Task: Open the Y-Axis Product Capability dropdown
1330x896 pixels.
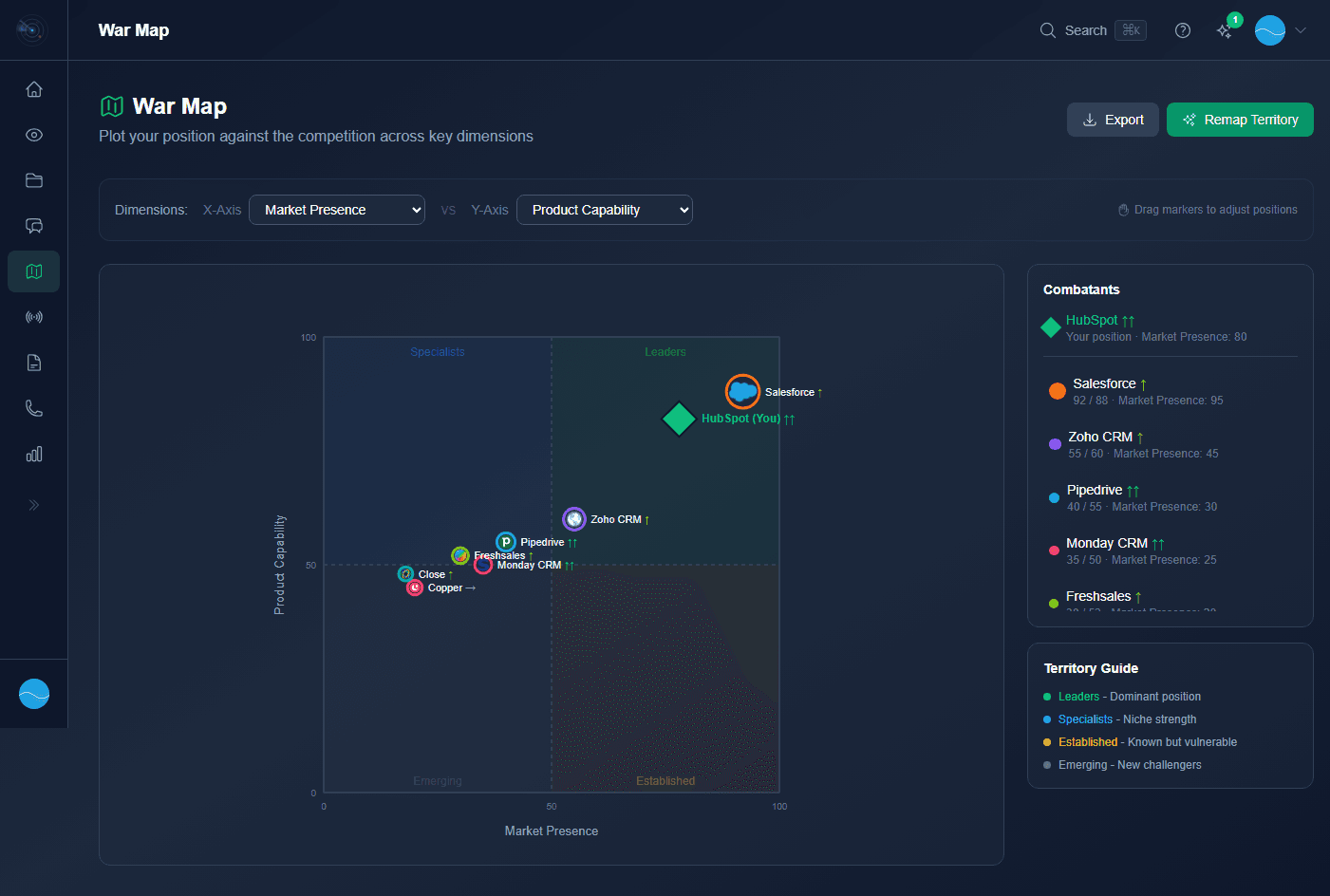Action: (x=604, y=210)
